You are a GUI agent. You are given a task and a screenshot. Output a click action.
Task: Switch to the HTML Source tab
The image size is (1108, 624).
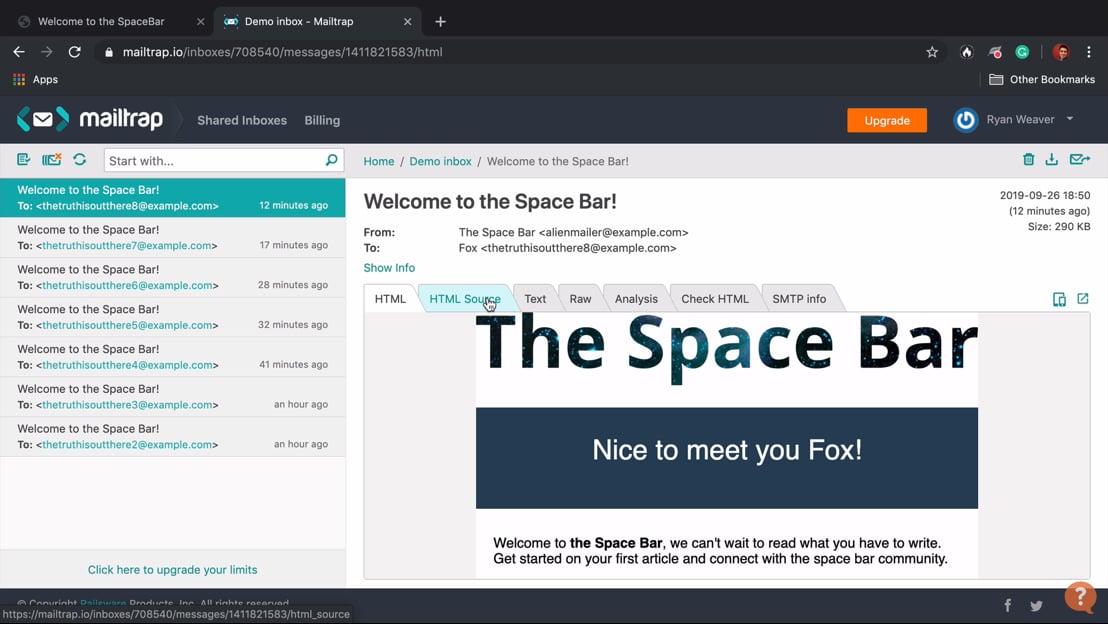click(x=464, y=298)
